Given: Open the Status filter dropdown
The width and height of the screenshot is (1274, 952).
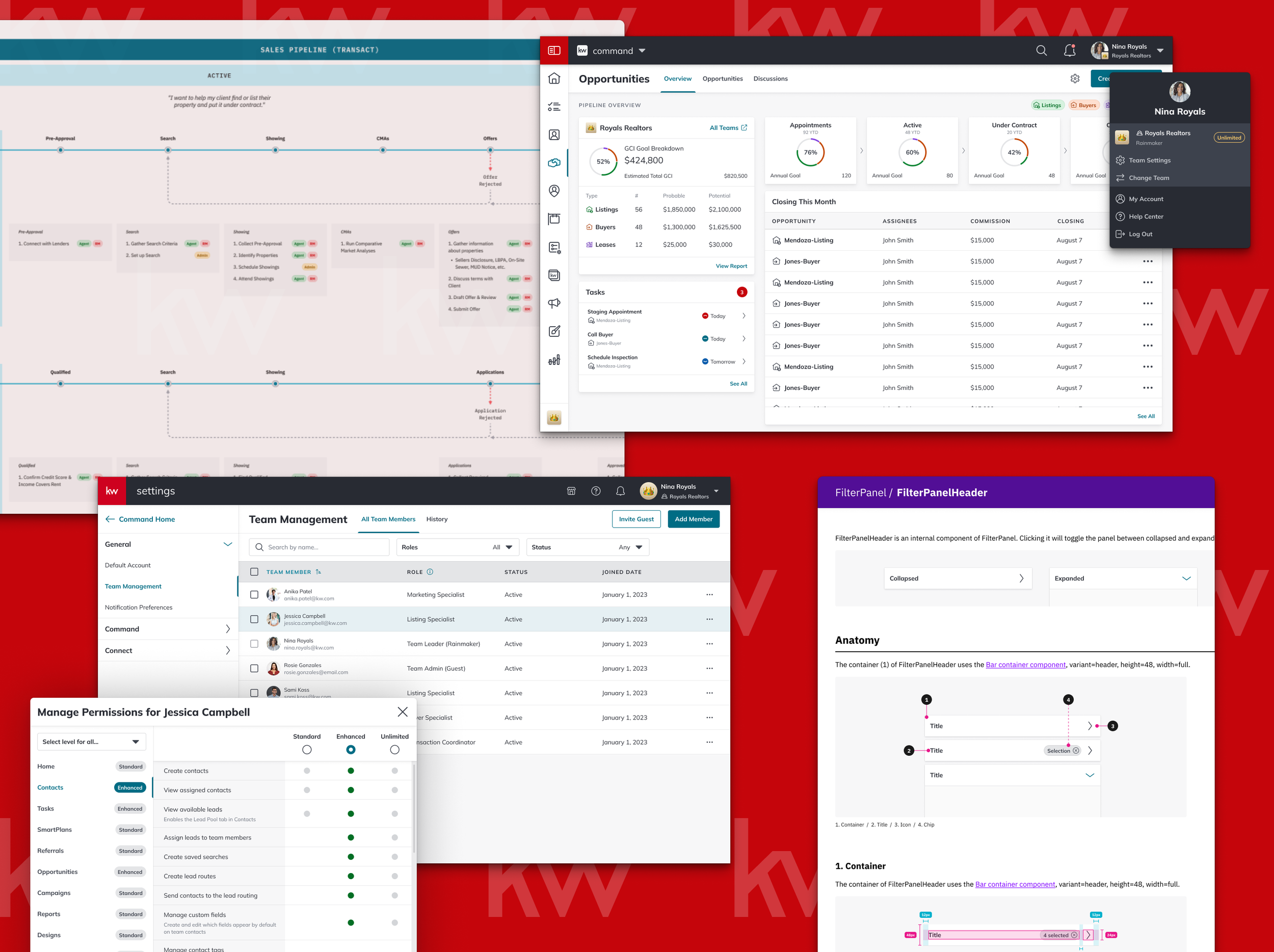Looking at the screenshot, I should click(x=588, y=547).
